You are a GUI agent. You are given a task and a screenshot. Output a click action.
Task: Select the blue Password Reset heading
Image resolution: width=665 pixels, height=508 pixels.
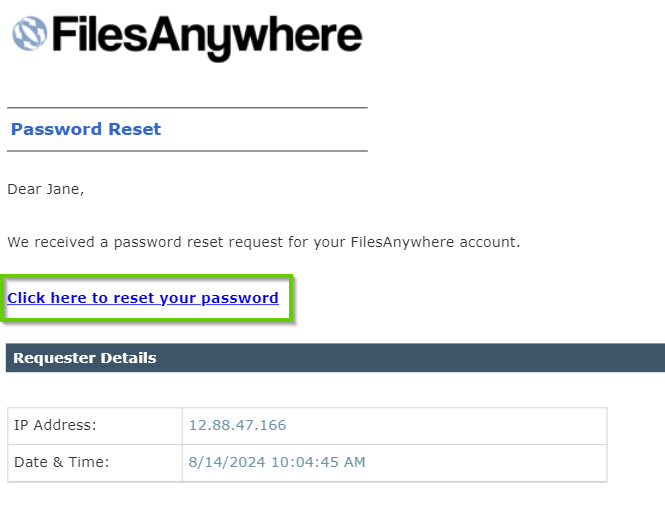(86, 129)
